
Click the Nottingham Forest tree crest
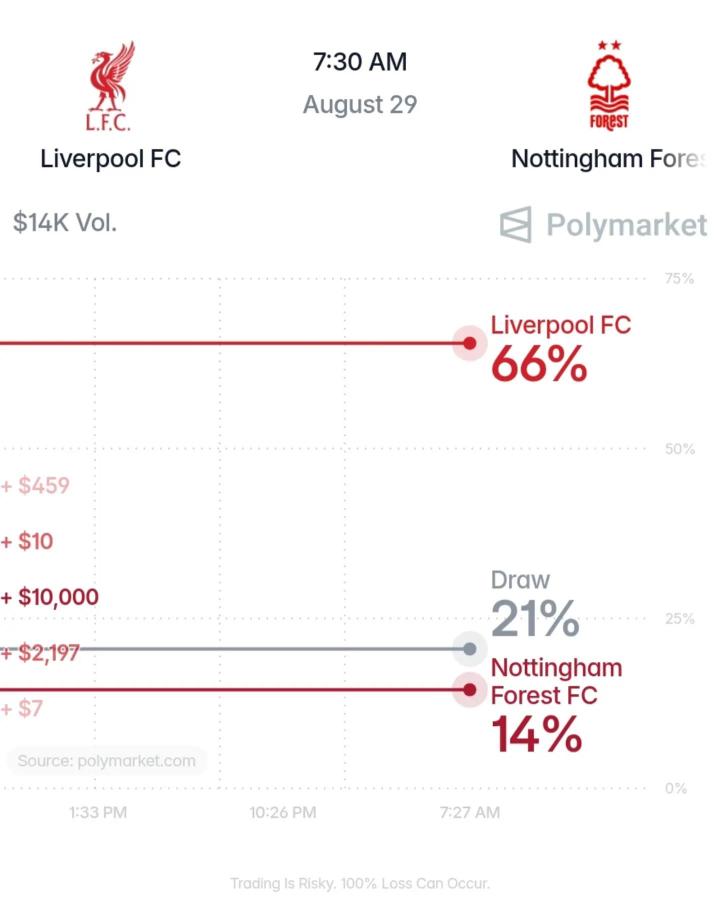click(x=609, y=85)
